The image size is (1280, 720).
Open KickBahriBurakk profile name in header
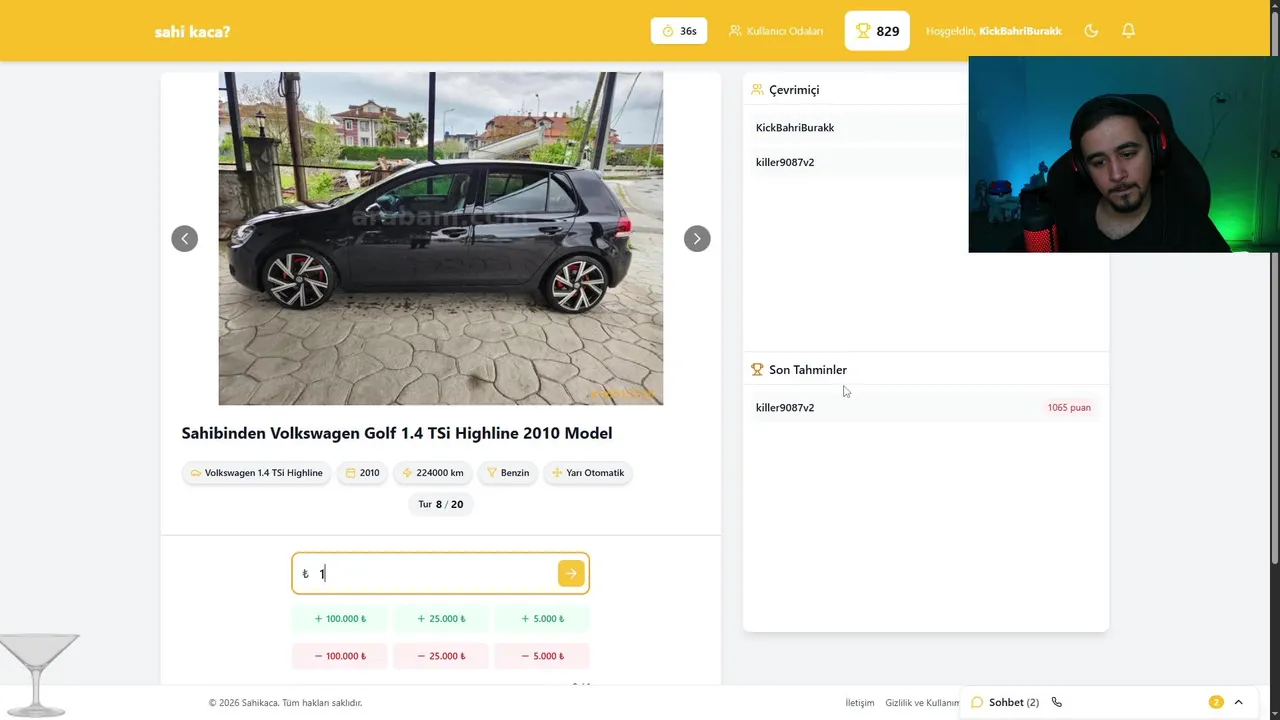tap(1020, 31)
